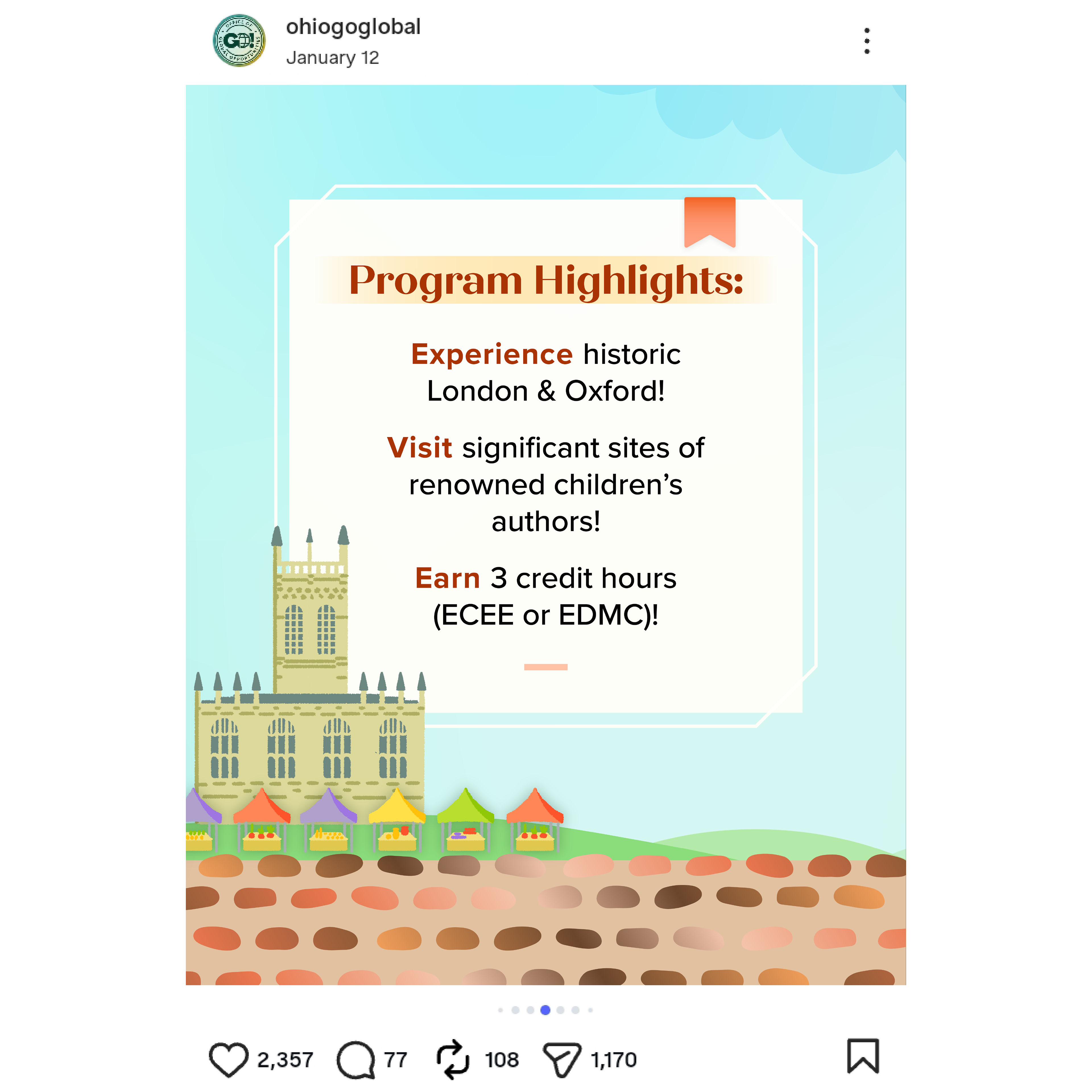1092x1092 pixels.
Task: View the January 12 post date
Action: click(332, 58)
